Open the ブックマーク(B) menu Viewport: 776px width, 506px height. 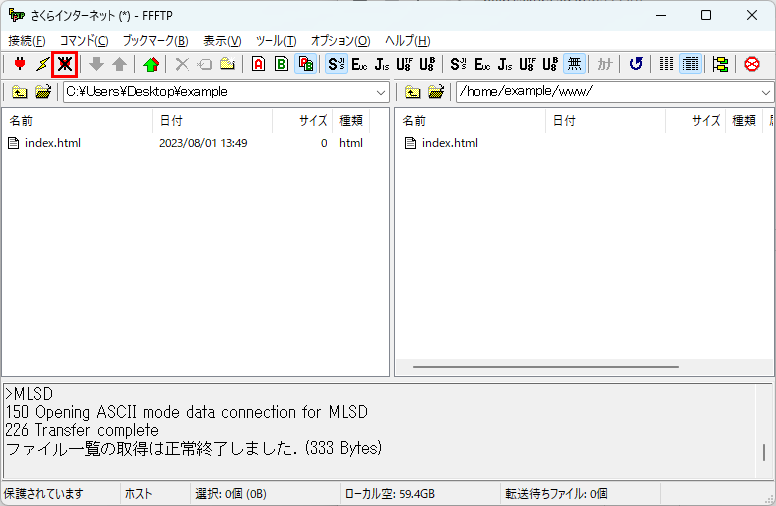click(155, 41)
